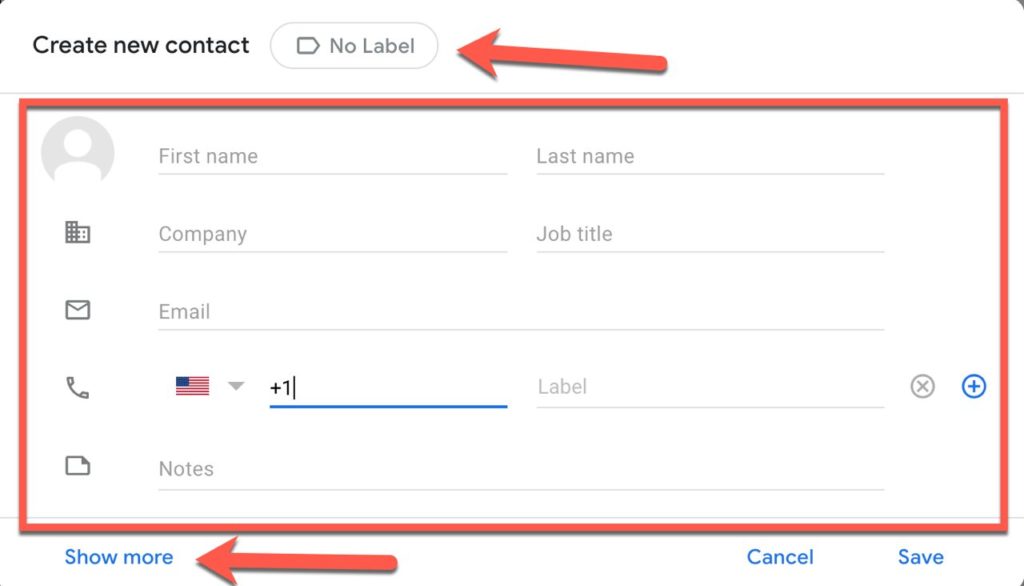The height and width of the screenshot is (586, 1024).
Task: Click into the Job title field
Action: 709,235
